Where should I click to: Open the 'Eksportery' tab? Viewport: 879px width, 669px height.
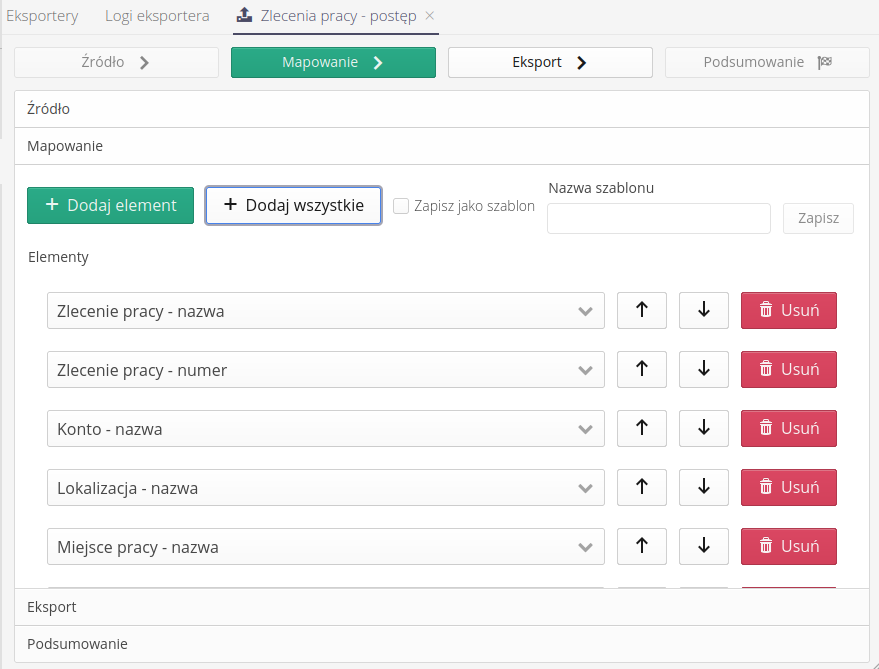(42, 16)
